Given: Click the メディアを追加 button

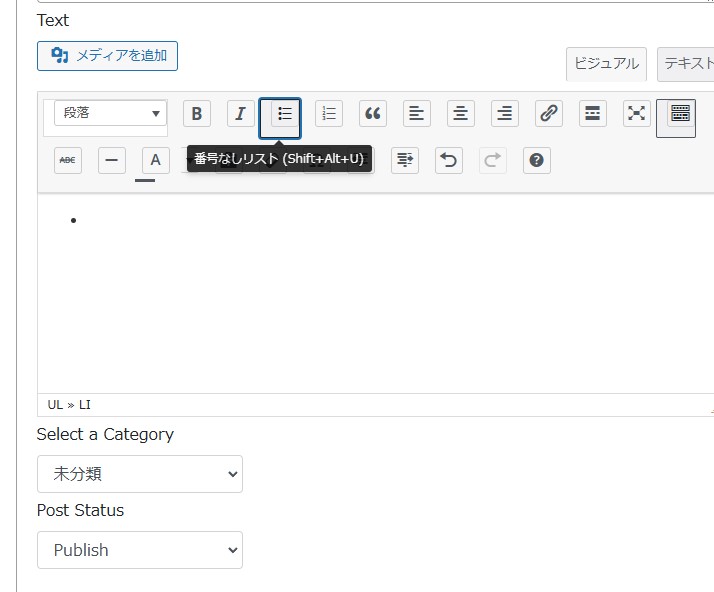Looking at the screenshot, I should point(107,56).
